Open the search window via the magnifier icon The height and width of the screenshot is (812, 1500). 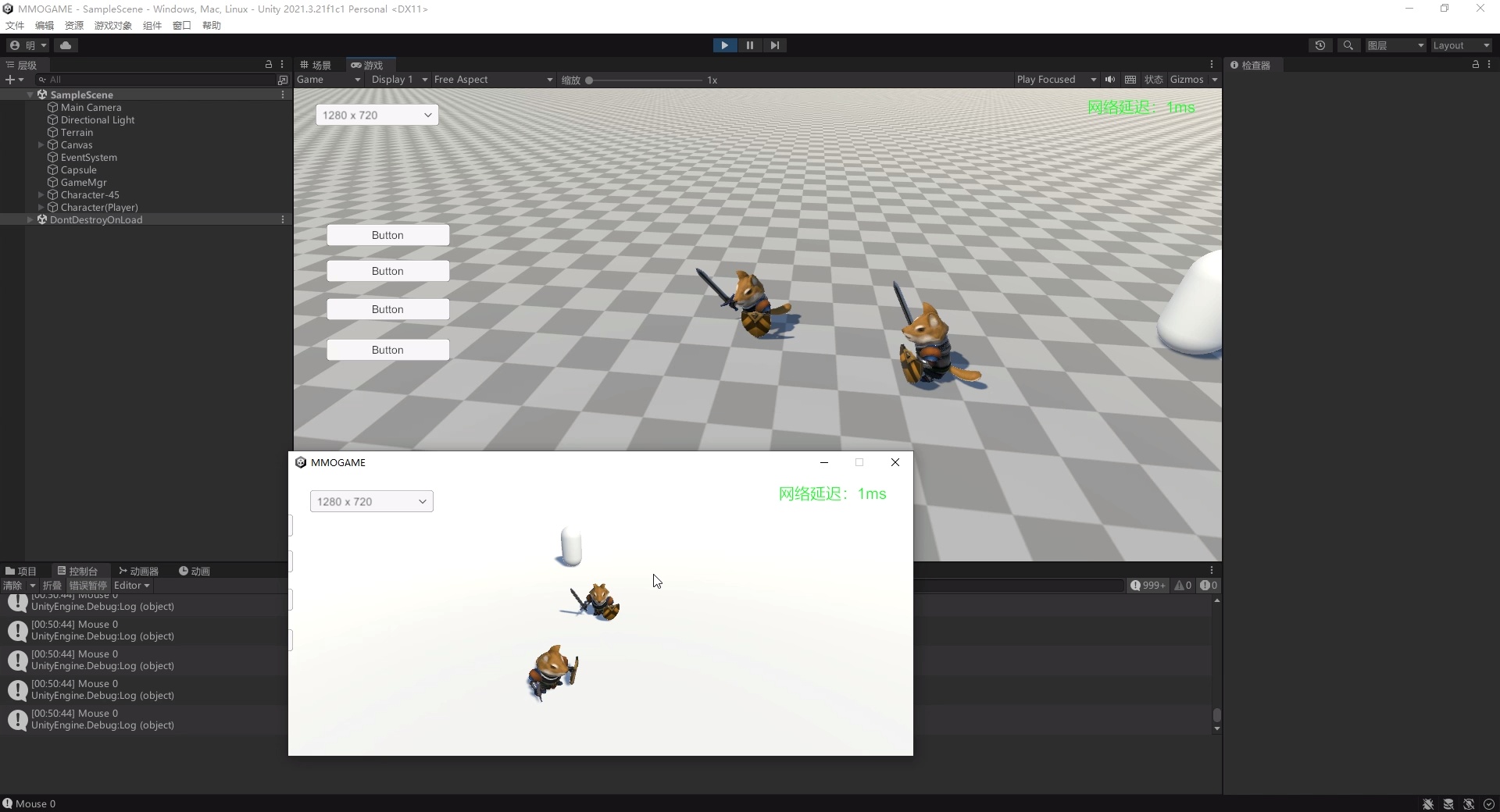pyautogui.click(x=1349, y=45)
